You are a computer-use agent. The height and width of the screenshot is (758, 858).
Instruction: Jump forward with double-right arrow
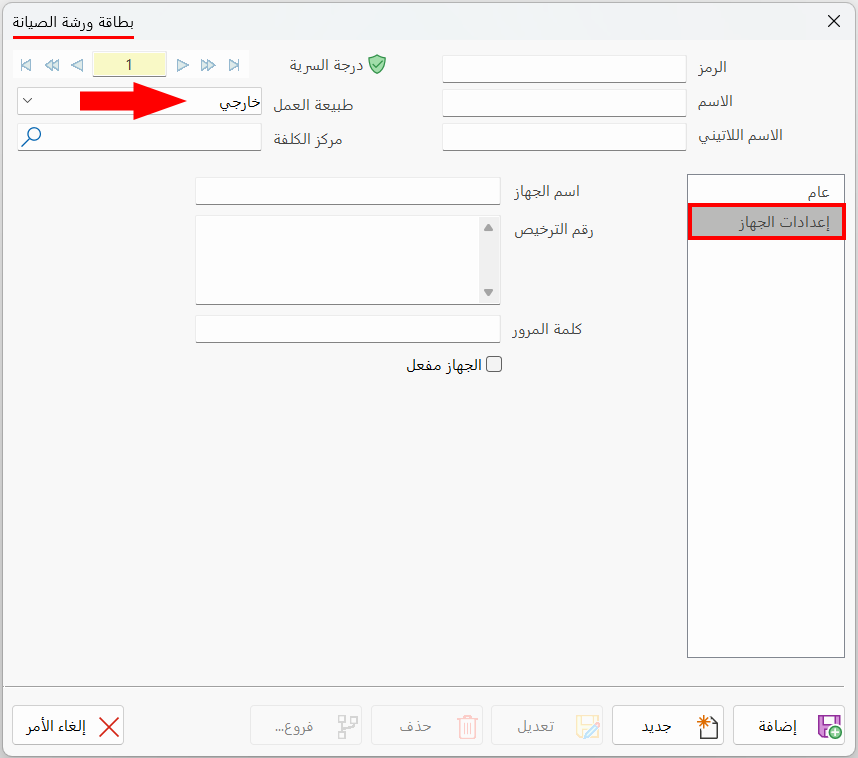click(208, 65)
